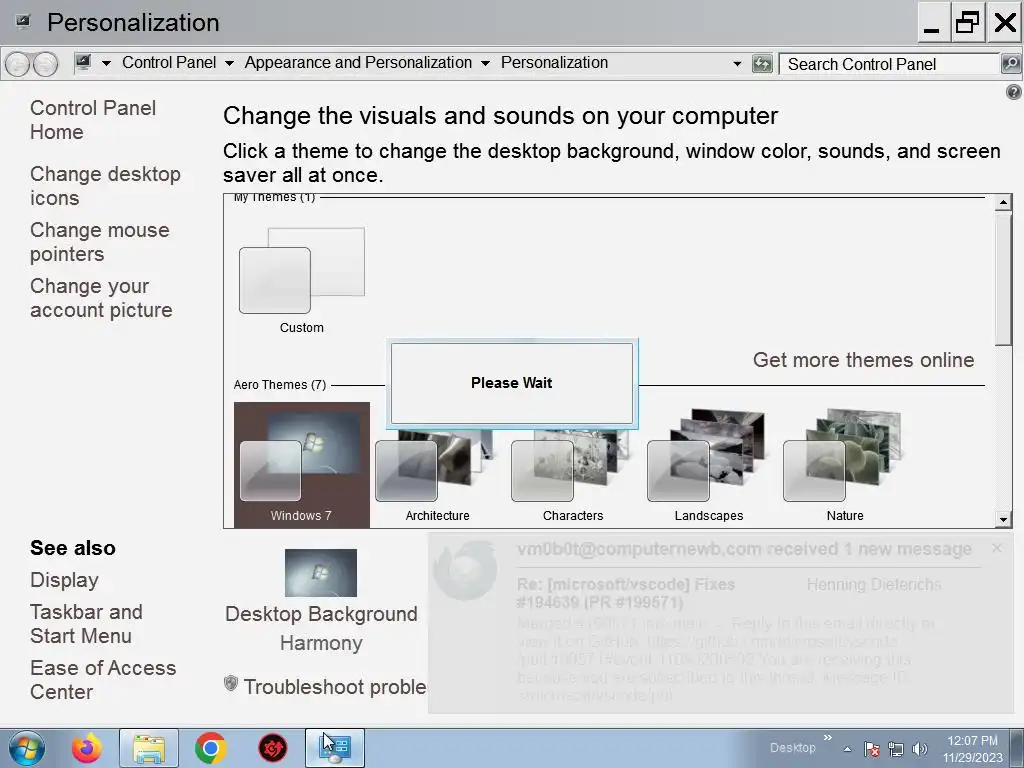Image resolution: width=1024 pixels, height=768 pixels.
Task: Open the address bar history dropdown
Action: click(x=737, y=63)
